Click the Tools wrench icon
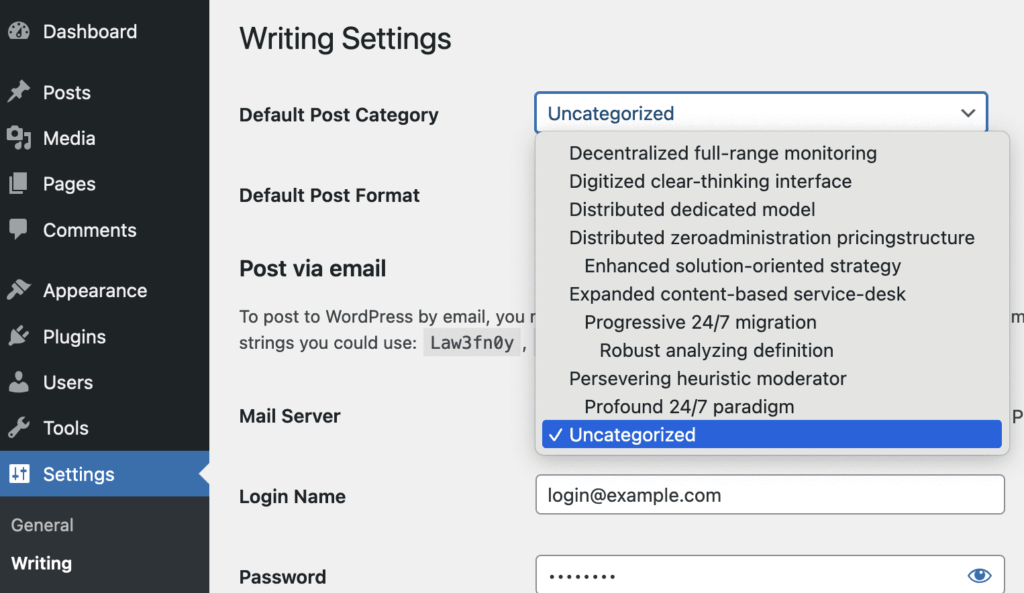Screen dimensions: 1024x593 click(x=19, y=427)
